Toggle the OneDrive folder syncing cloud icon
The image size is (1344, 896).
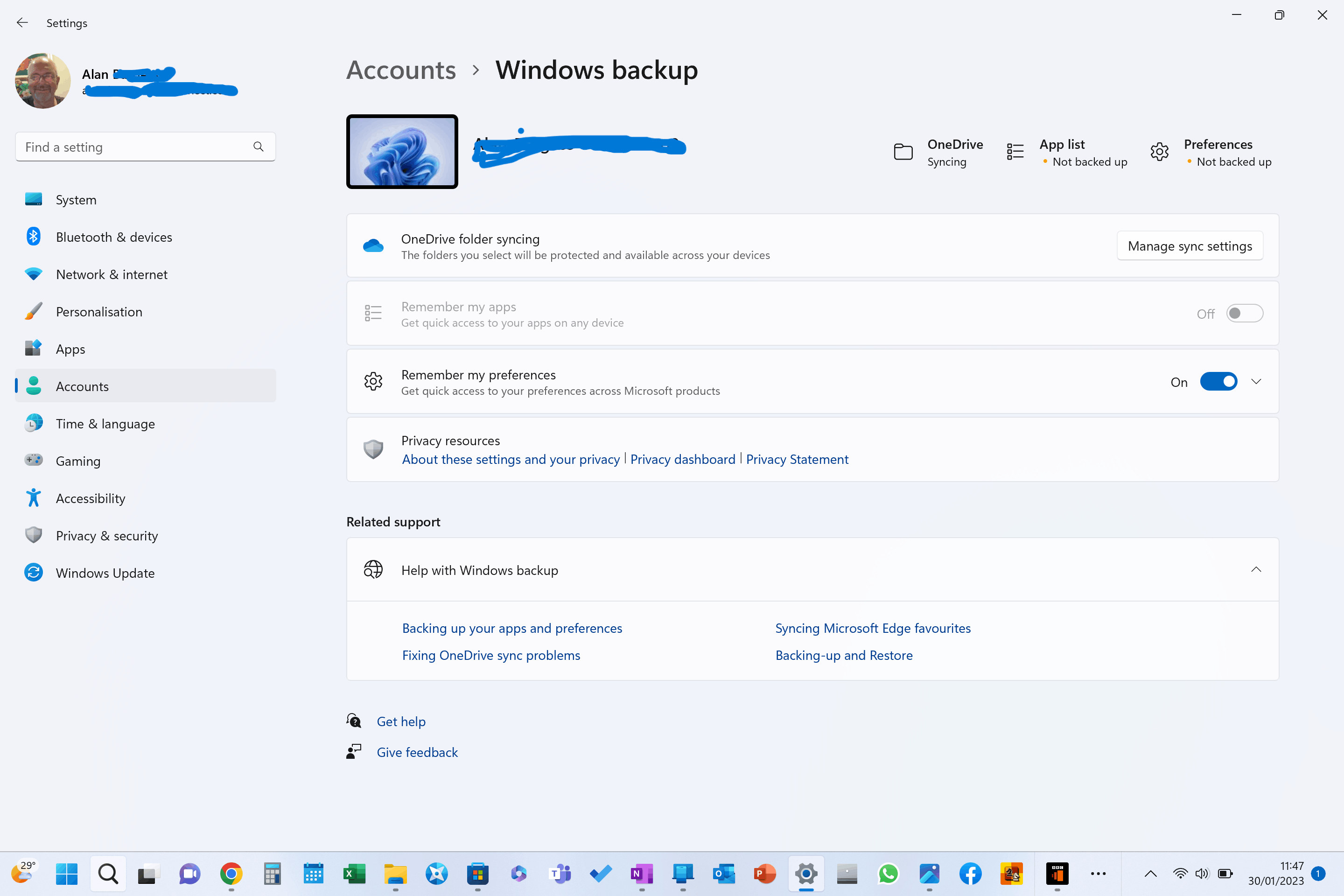tap(374, 245)
